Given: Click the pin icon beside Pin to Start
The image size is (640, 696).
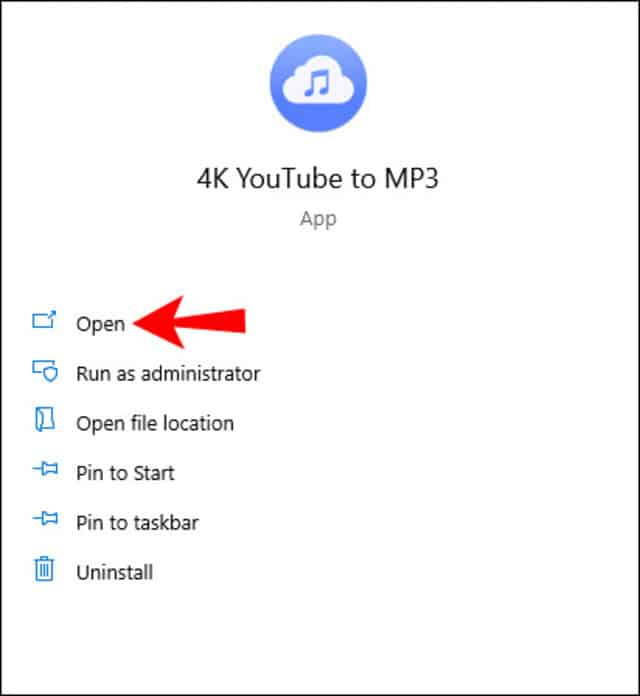Looking at the screenshot, I should tap(45, 469).
